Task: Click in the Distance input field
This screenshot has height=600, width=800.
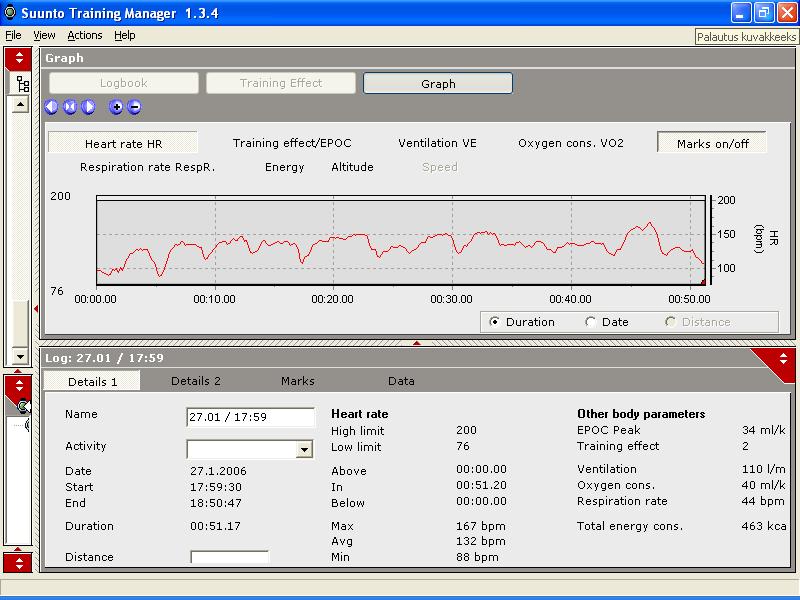Action: pos(229,557)
